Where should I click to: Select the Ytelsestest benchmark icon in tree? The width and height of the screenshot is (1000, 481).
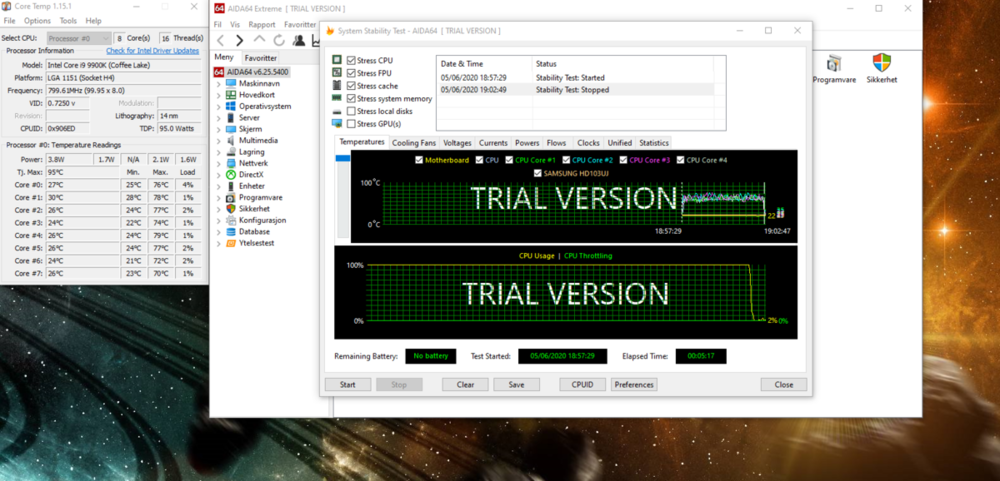[231, 243]
